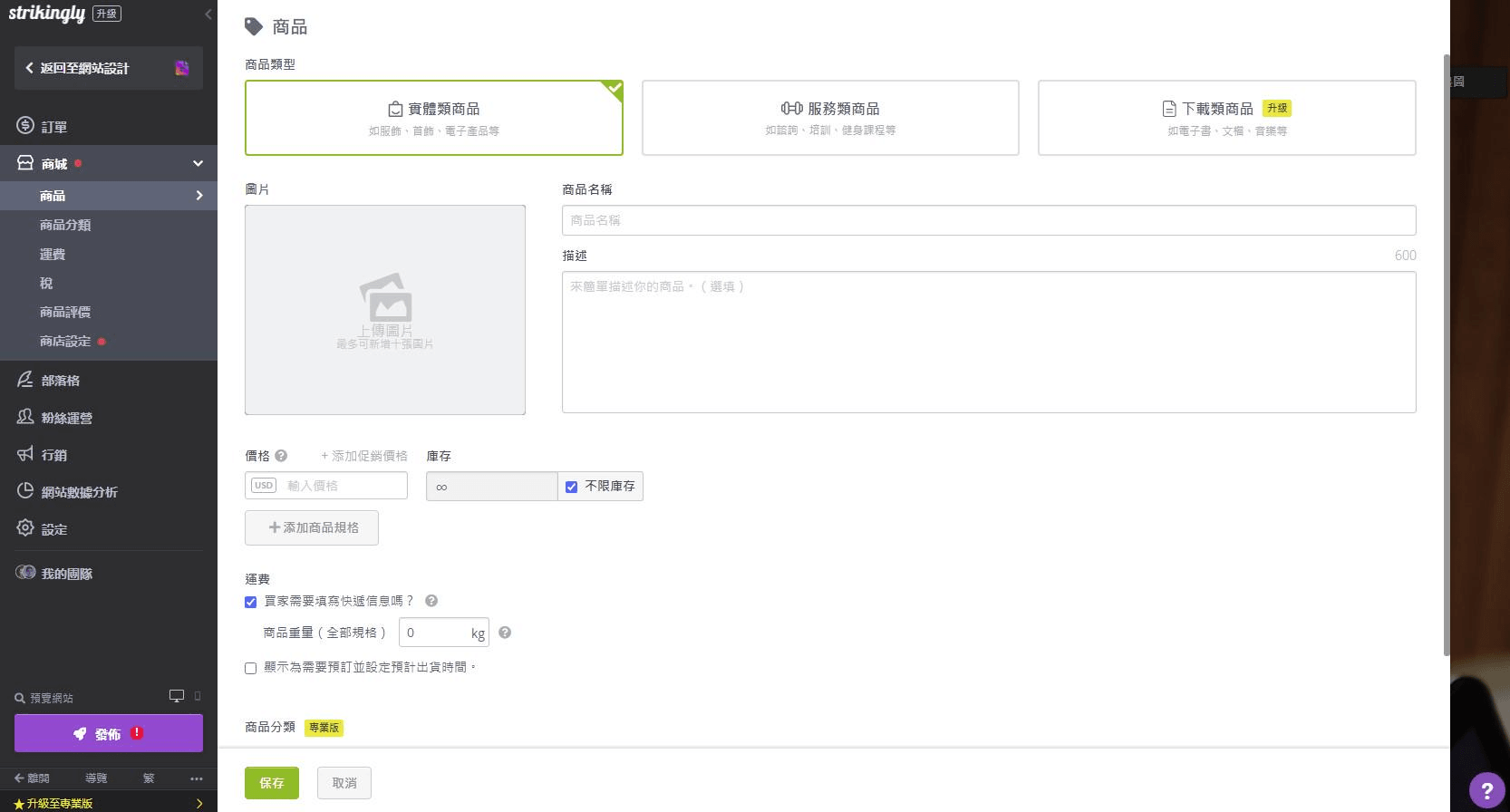Click help icon beside 快遞信息 question
1510x812 pixels.
point(431,601)
